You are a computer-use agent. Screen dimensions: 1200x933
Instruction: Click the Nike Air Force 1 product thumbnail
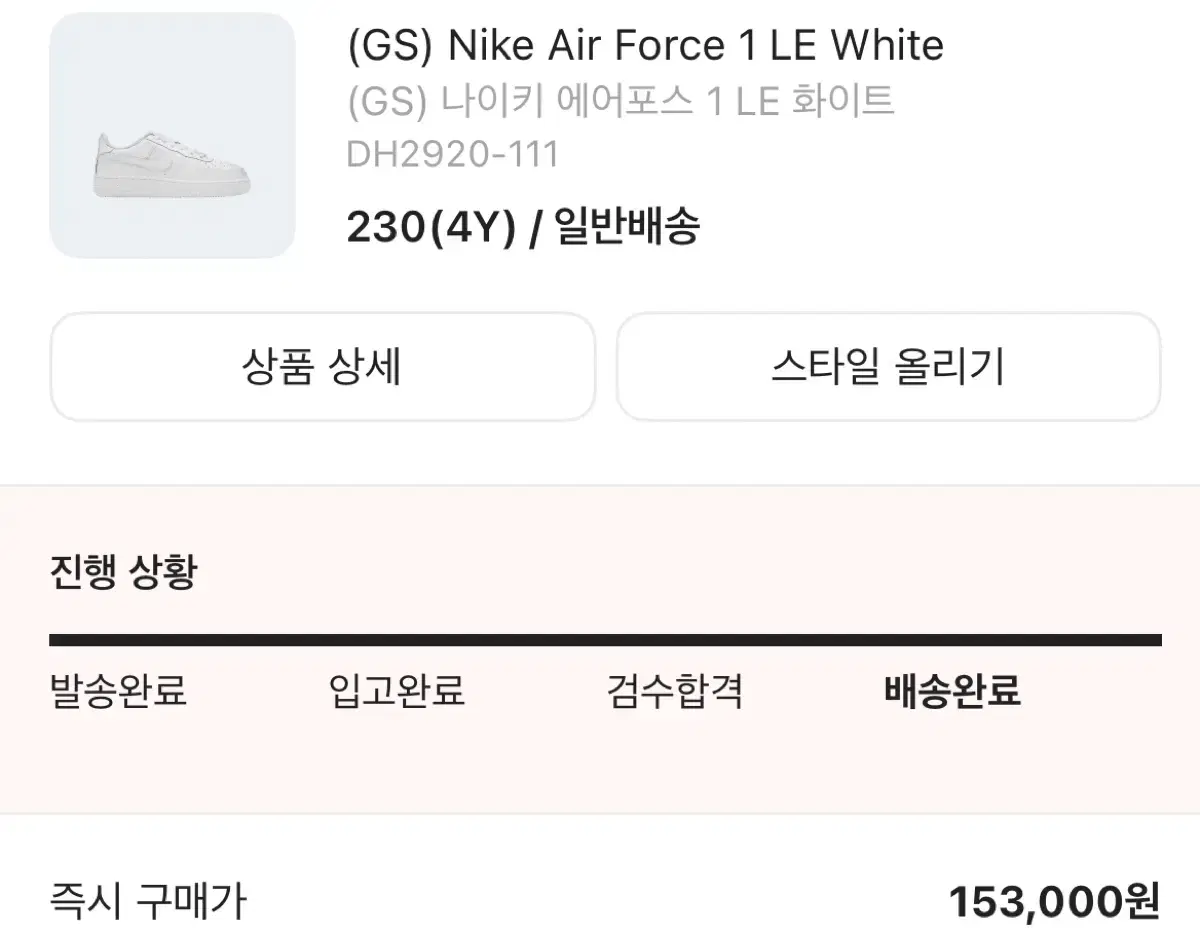coord(172,138)
